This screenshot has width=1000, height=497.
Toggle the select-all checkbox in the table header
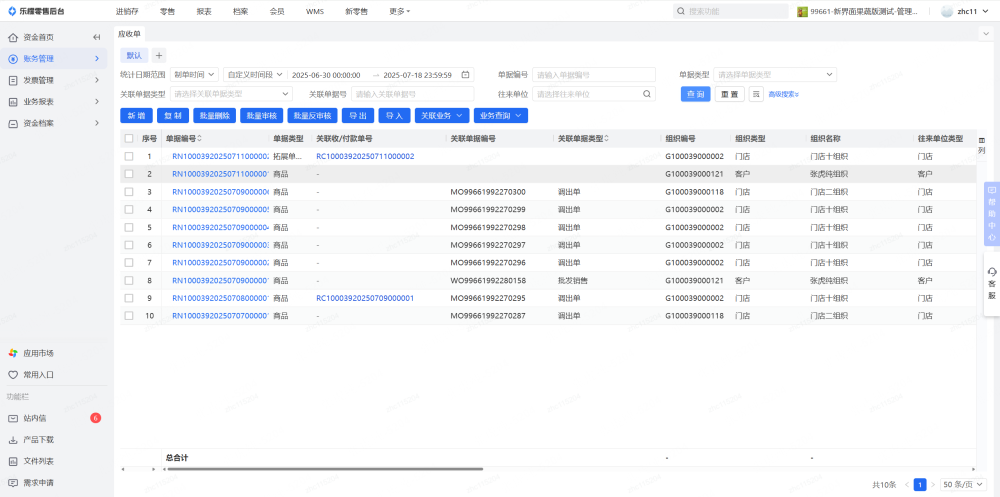click(128, 139)
